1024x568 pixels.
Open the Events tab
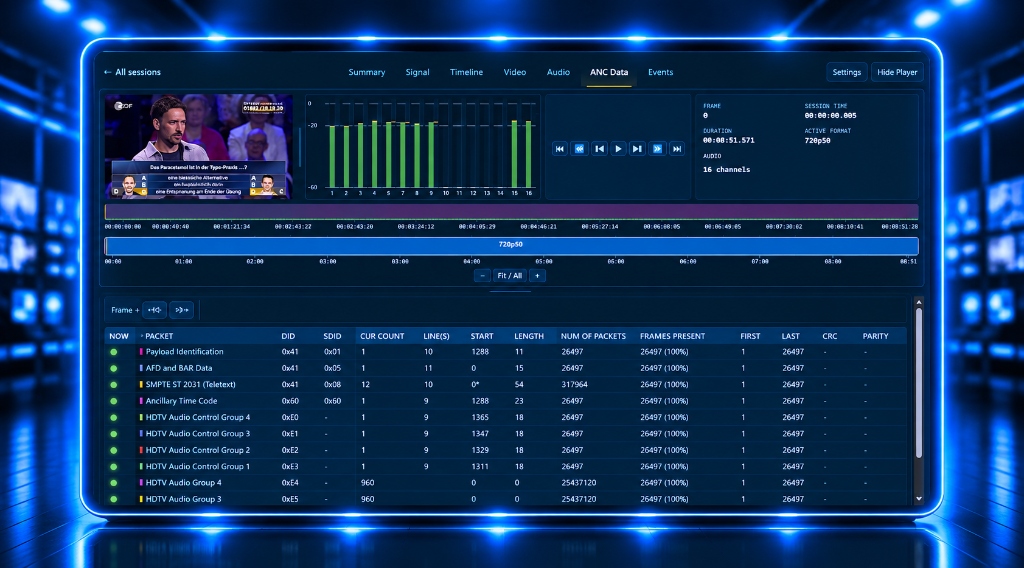660,72
